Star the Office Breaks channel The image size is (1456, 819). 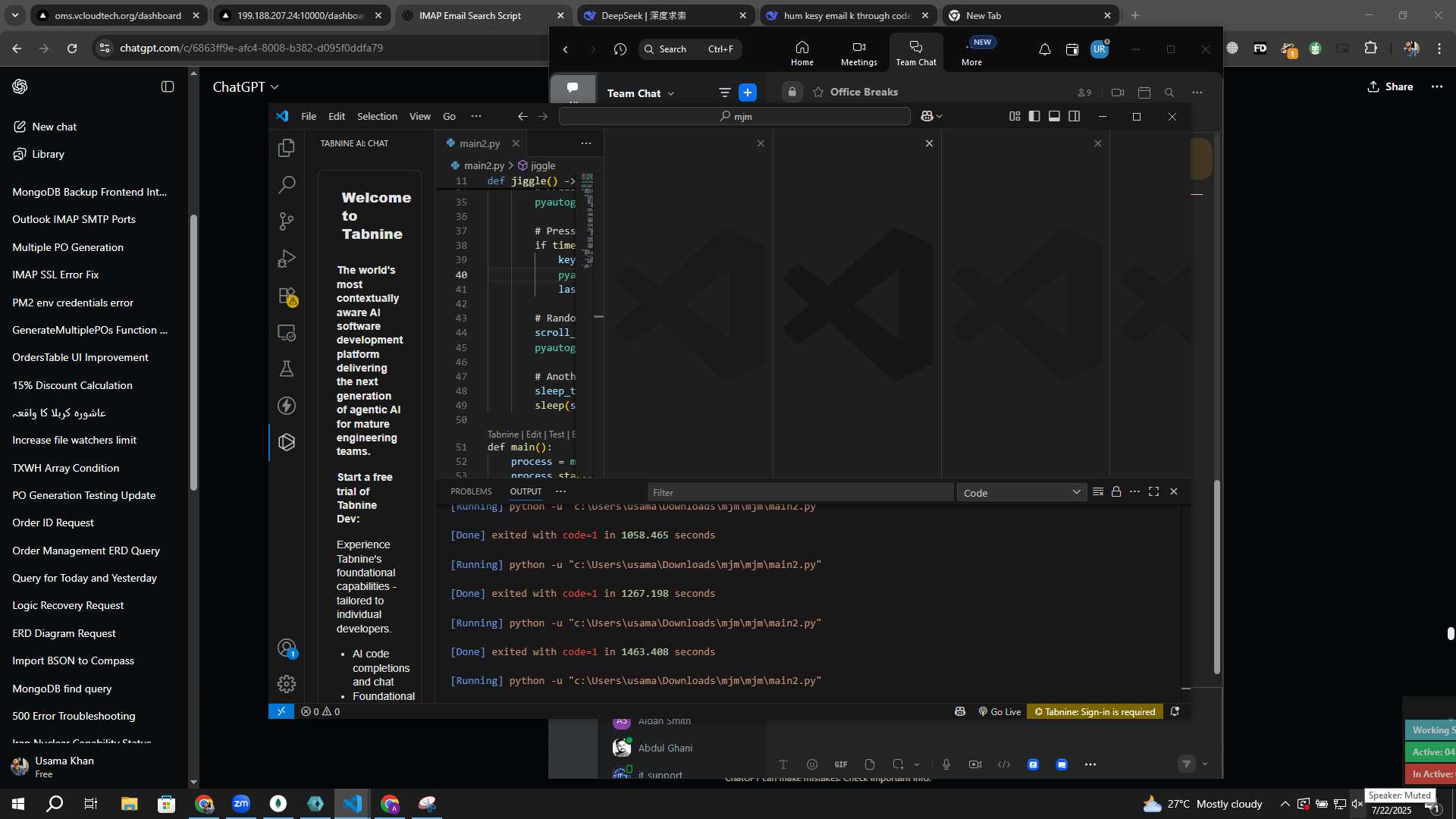click(818, 92)
